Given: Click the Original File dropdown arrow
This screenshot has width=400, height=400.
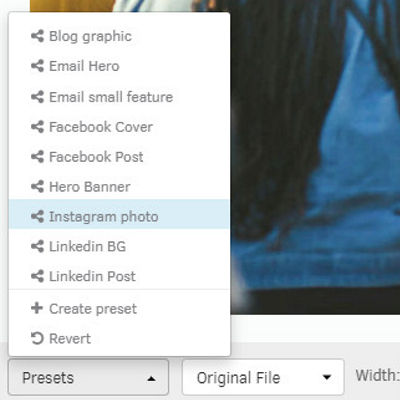Looking at the screenshot, I should coord(327,378).
